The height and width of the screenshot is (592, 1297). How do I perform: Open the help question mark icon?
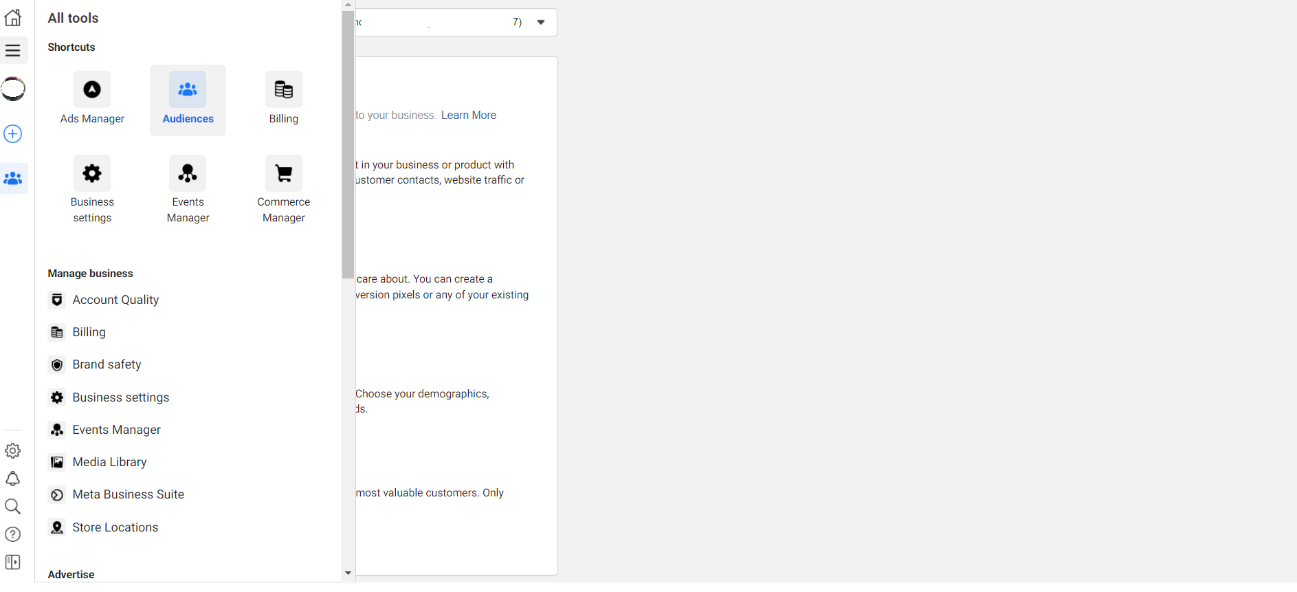click(13, 535)
